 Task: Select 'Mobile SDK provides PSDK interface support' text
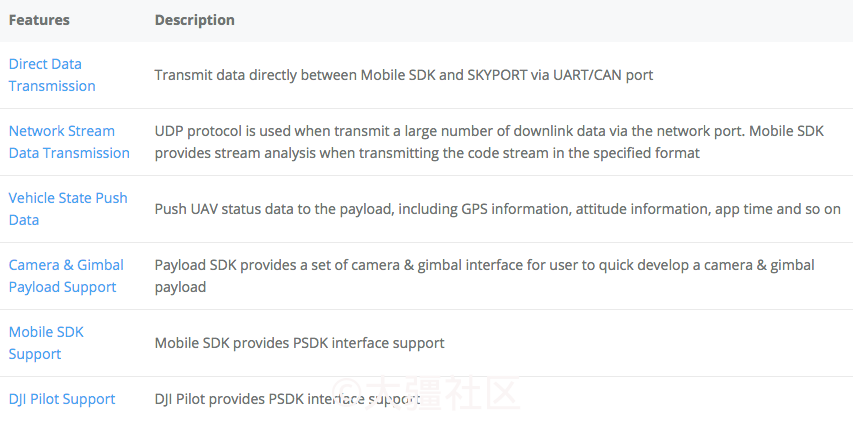coord(300,343)
